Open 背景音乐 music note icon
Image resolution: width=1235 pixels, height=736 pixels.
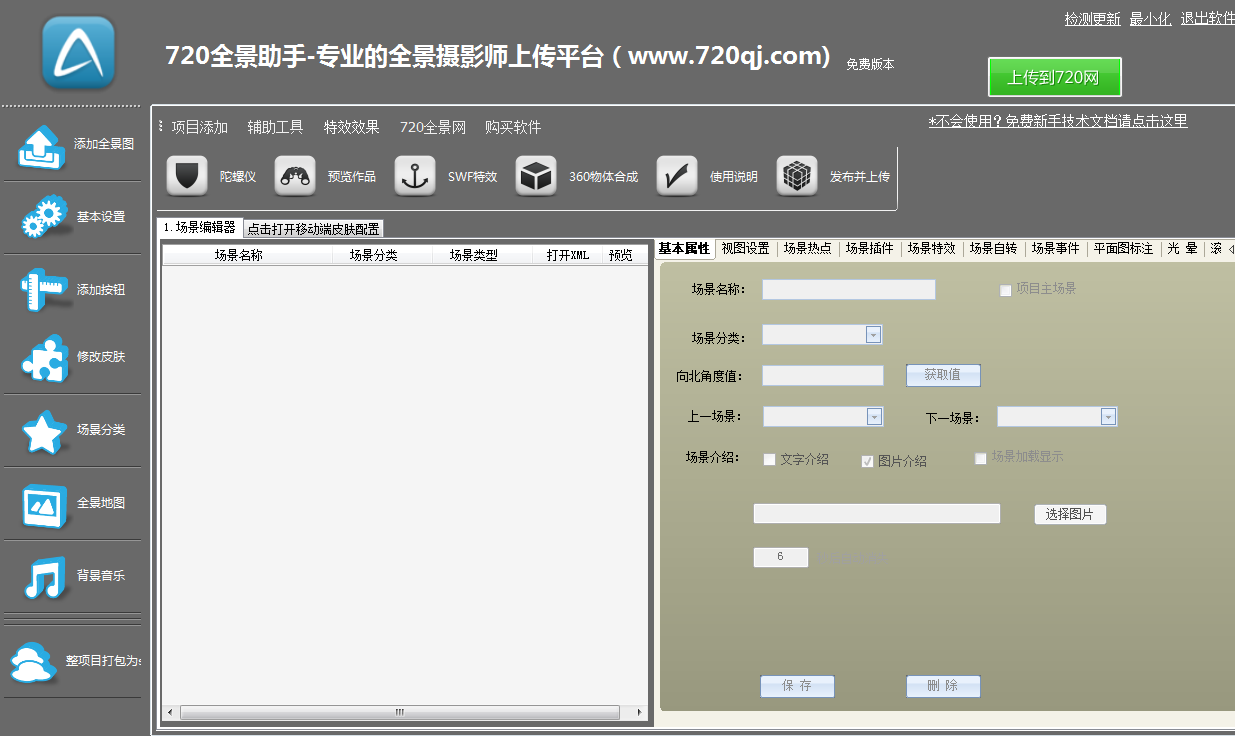coord(45,577)
